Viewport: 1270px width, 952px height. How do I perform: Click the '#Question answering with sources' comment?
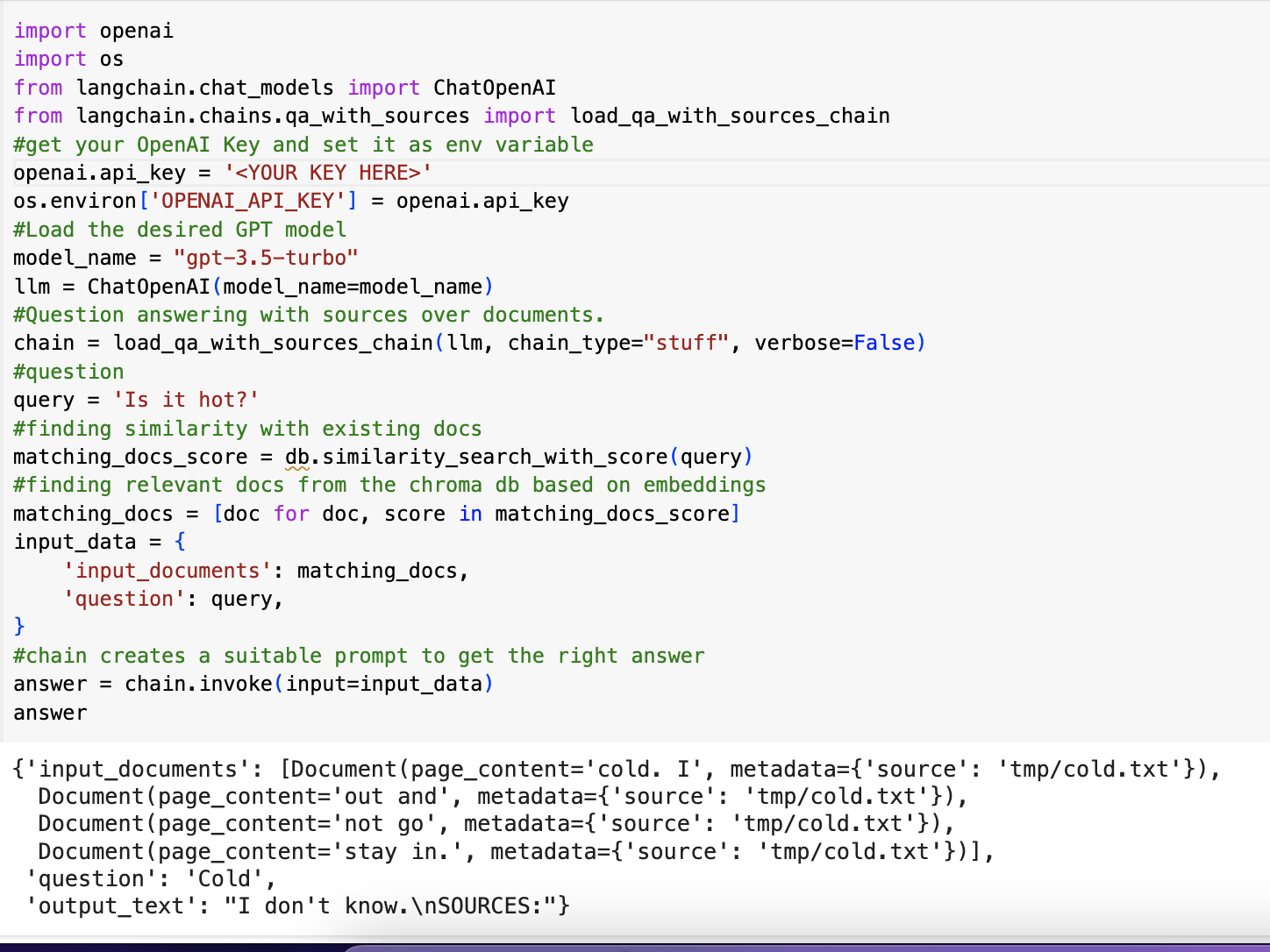309,315
